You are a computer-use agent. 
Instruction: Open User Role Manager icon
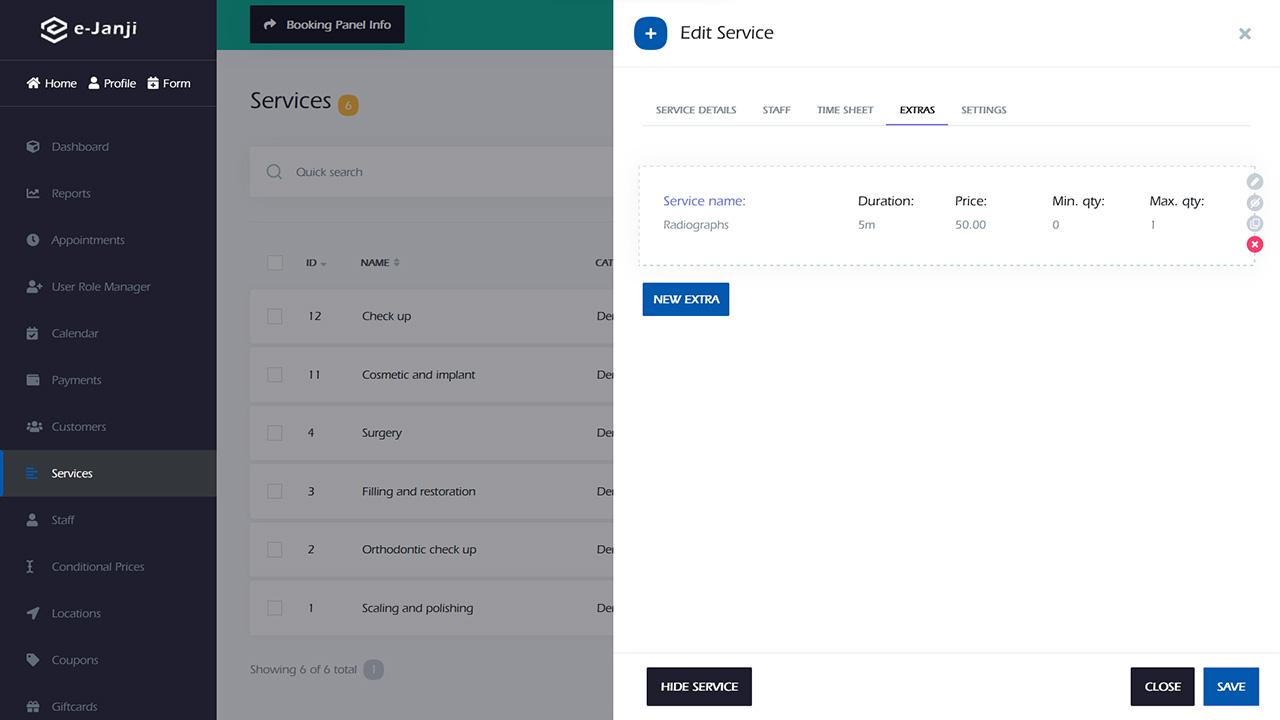(x=33, y=287)
